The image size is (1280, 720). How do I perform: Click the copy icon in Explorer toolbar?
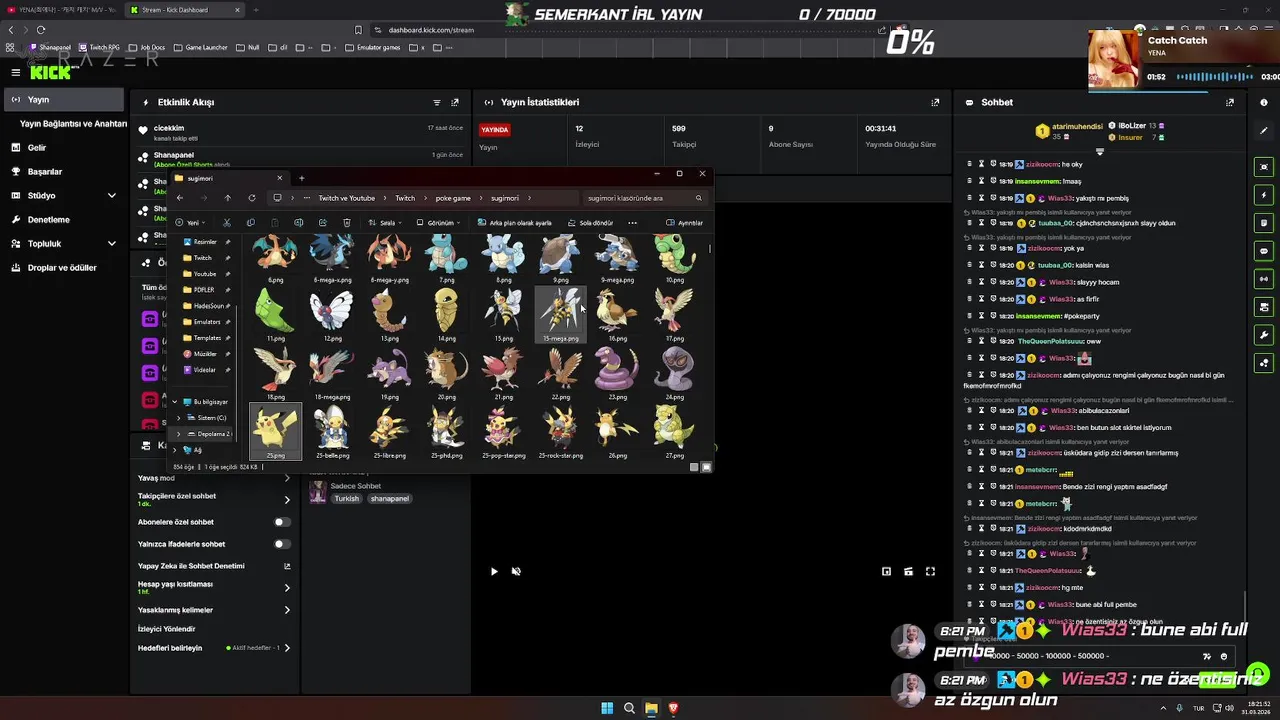(251, 223)
